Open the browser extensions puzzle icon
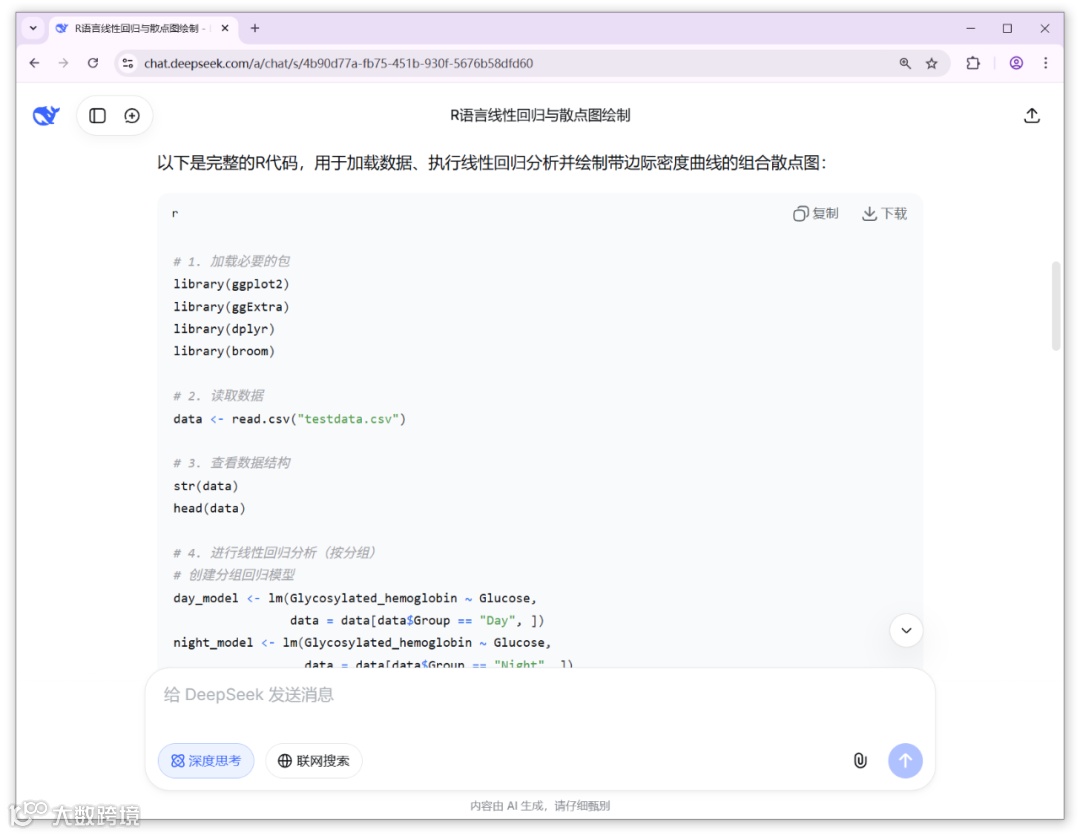 [x=973, y=63]
